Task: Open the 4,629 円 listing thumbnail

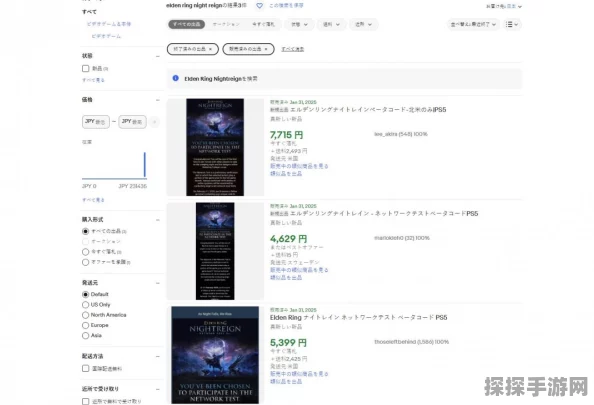Action: pos(215,251)
